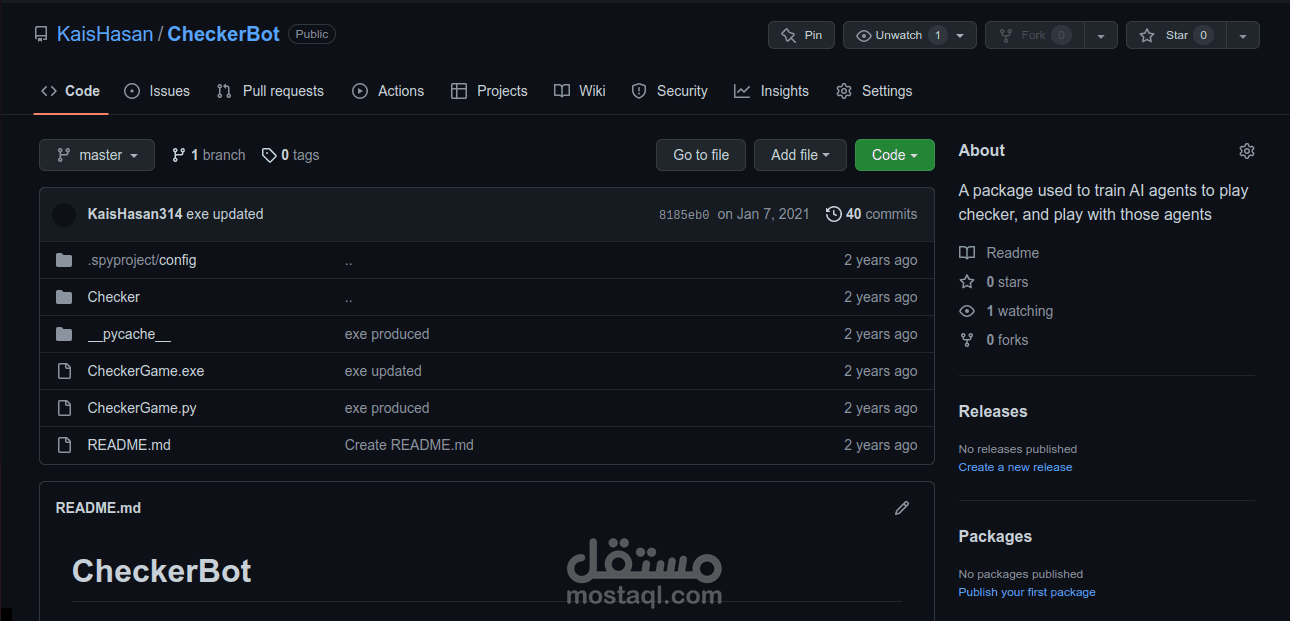
Task: Open the KaisHasan314 commit author link
Action: 135,214
